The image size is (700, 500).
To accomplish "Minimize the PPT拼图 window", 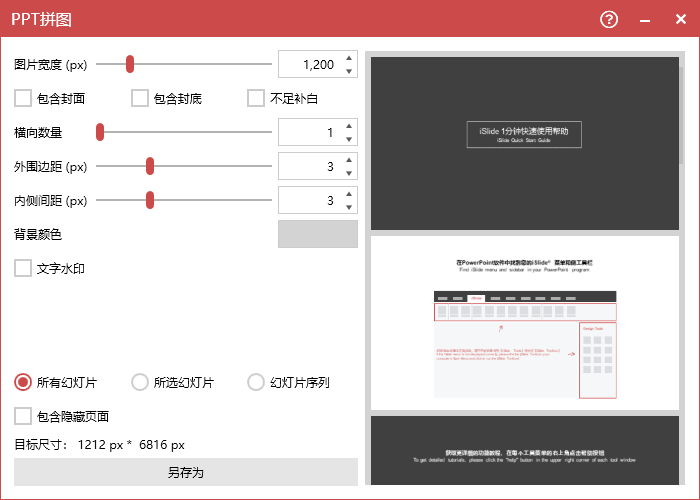I will [645, 20].
